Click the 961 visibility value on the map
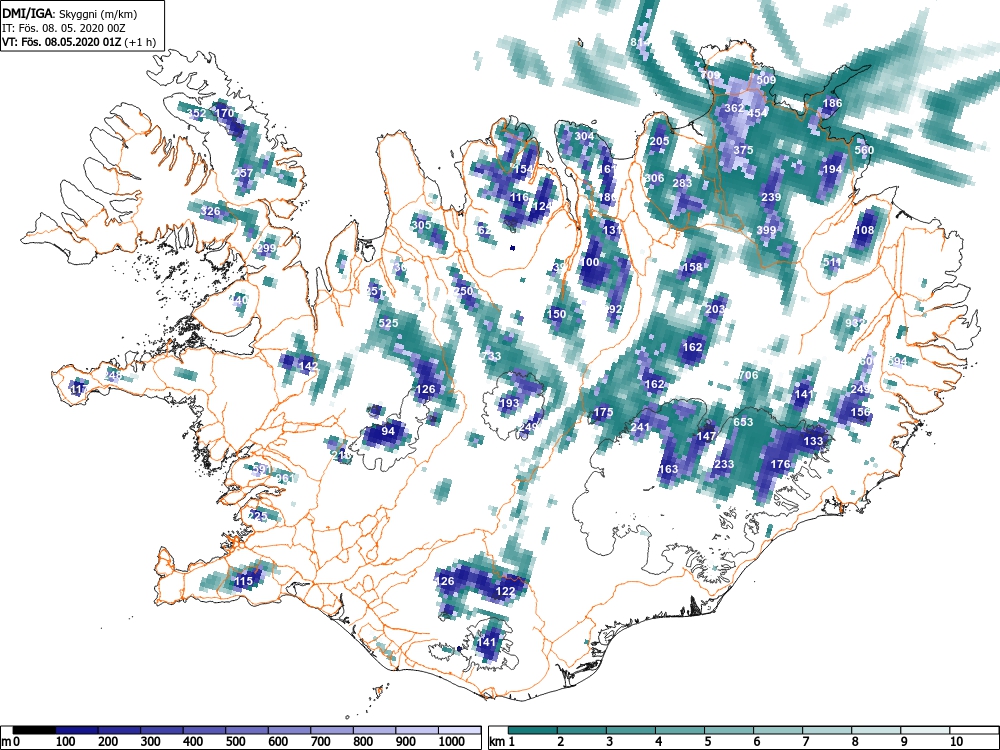 click(285, 478)
